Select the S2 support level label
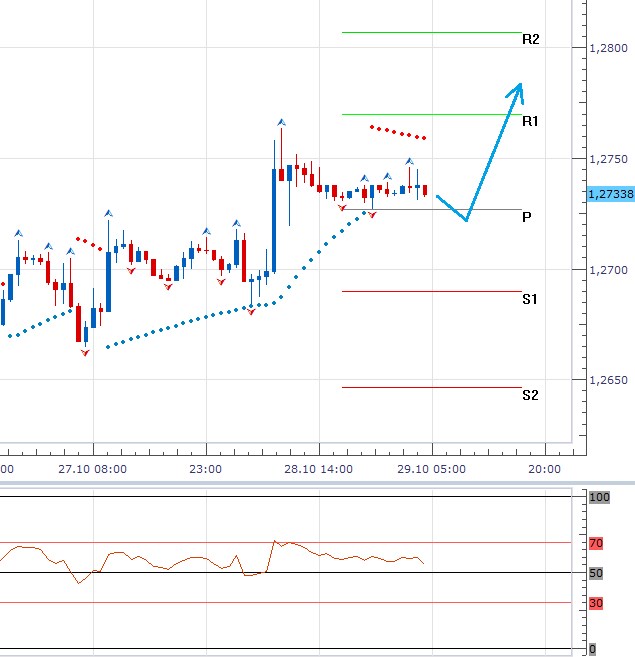The height and width of the screenshot is (657, 635). click(530, 395)
